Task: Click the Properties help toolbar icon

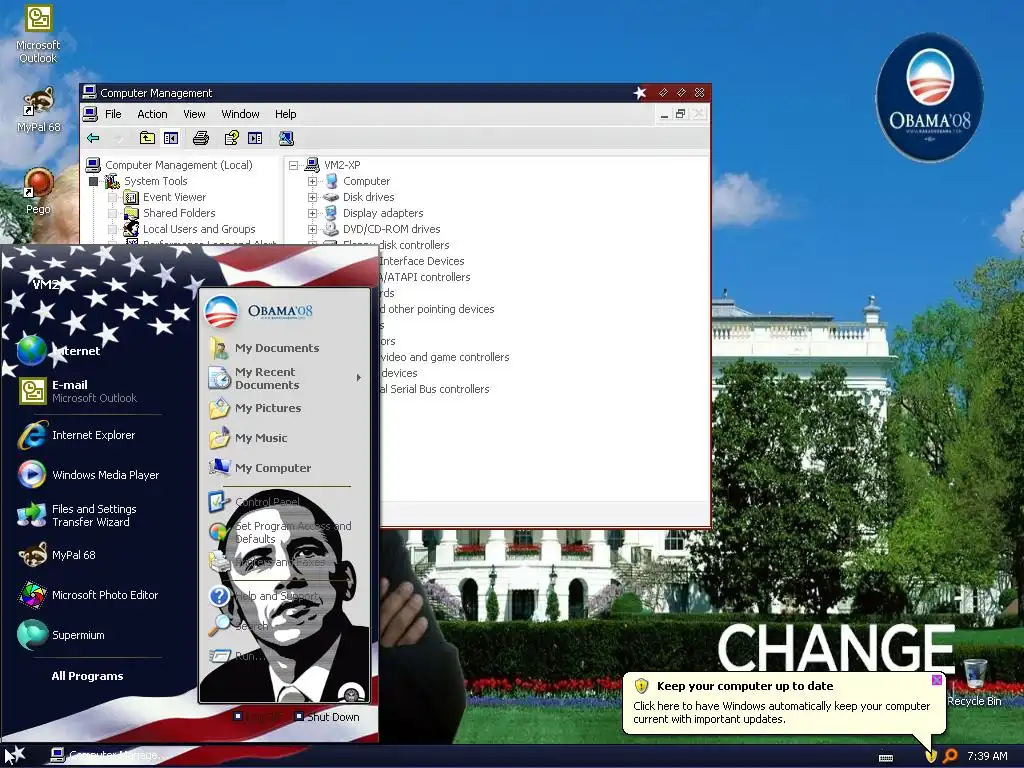Action: (231, 138)
